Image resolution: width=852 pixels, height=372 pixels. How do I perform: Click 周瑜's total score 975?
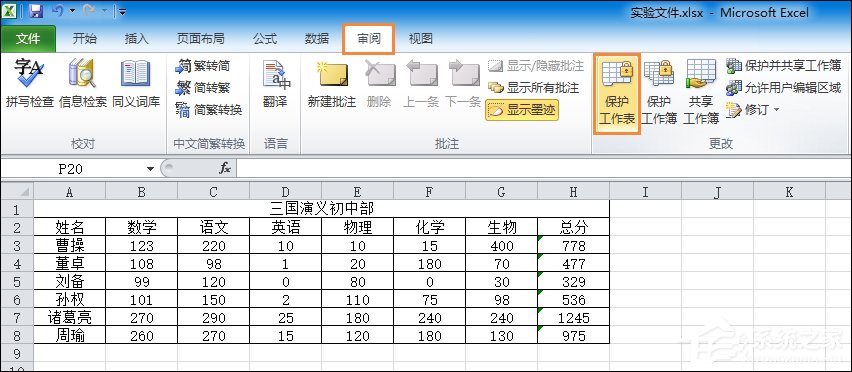tap(573, 335)
